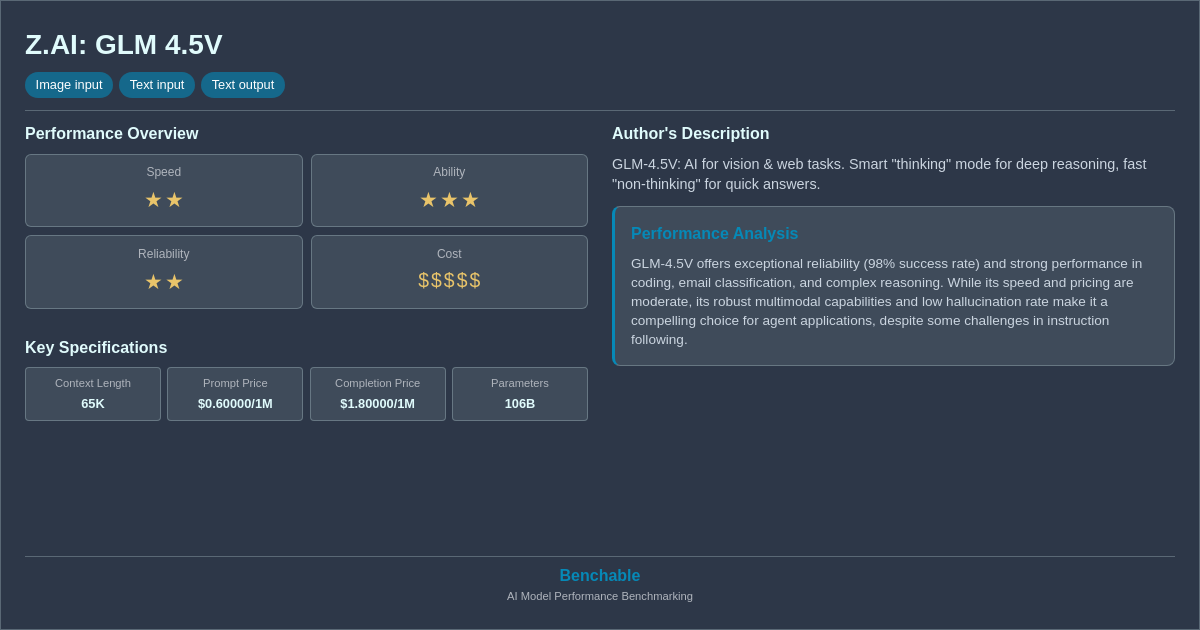Click the Ability rating progress card
Screen dimensions: 1200x630
449,190
